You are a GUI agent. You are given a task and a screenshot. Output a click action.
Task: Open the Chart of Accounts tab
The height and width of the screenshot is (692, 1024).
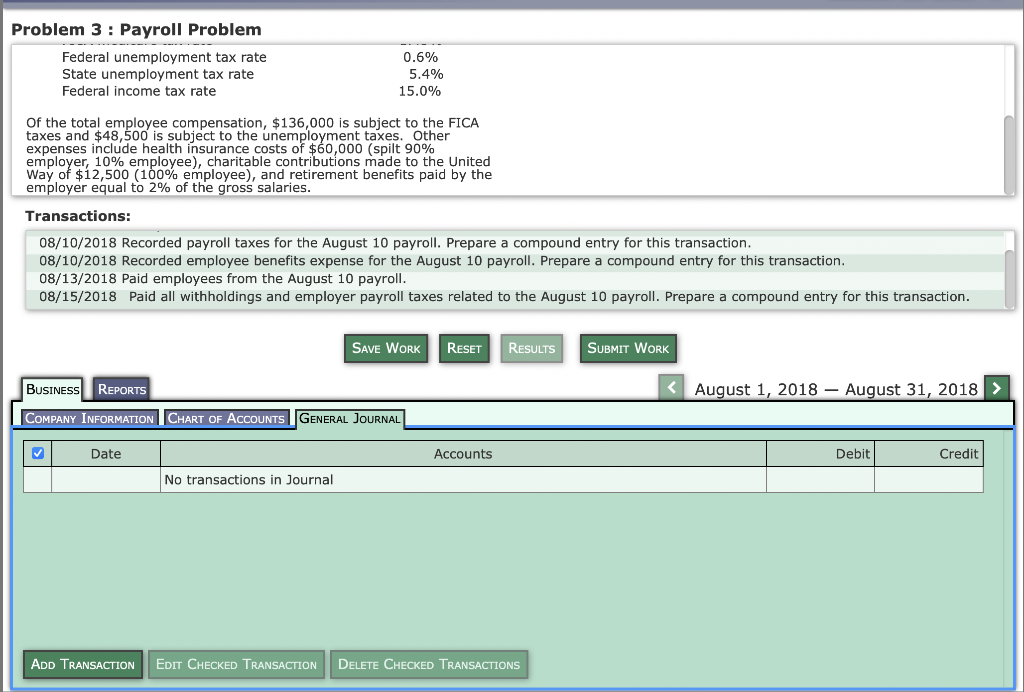227,418
